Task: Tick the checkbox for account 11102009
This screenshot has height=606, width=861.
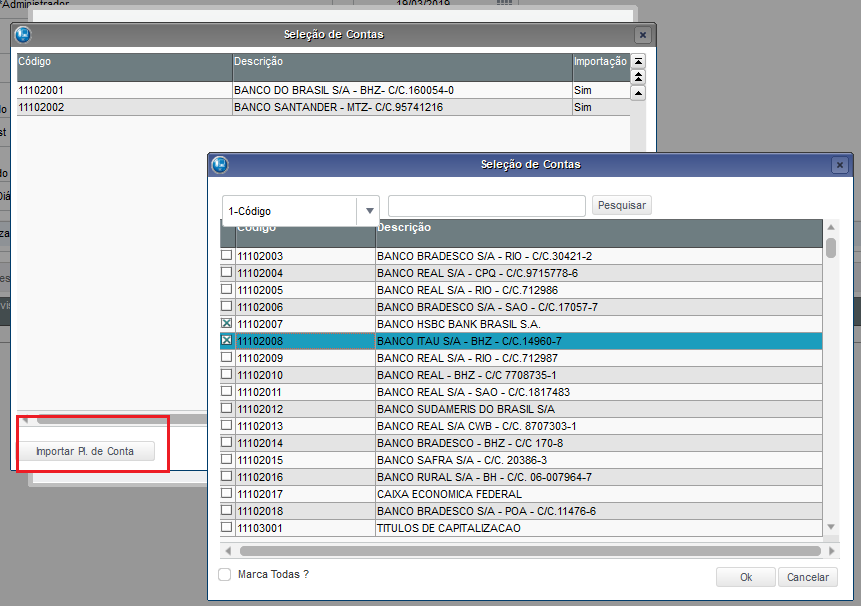Action: click(x=226, y=357)
